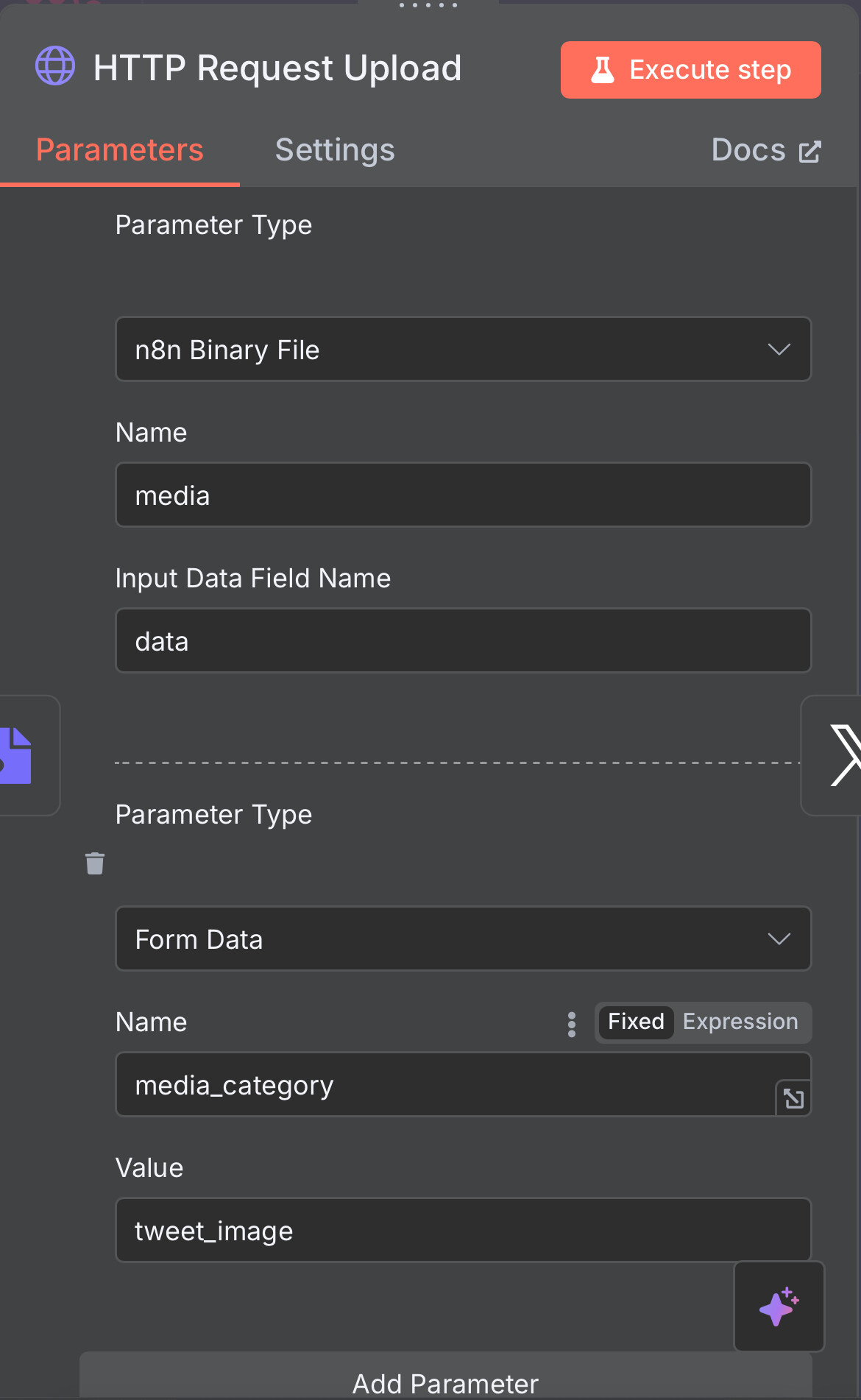Run the node with Execute step

click(x=691, y=70)
